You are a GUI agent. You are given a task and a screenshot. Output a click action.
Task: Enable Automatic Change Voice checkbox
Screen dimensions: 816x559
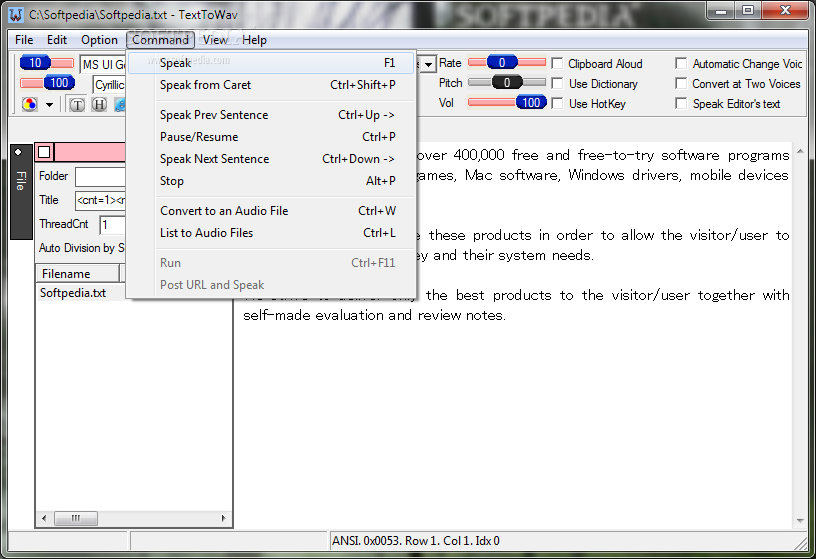(x=681, y=63)
